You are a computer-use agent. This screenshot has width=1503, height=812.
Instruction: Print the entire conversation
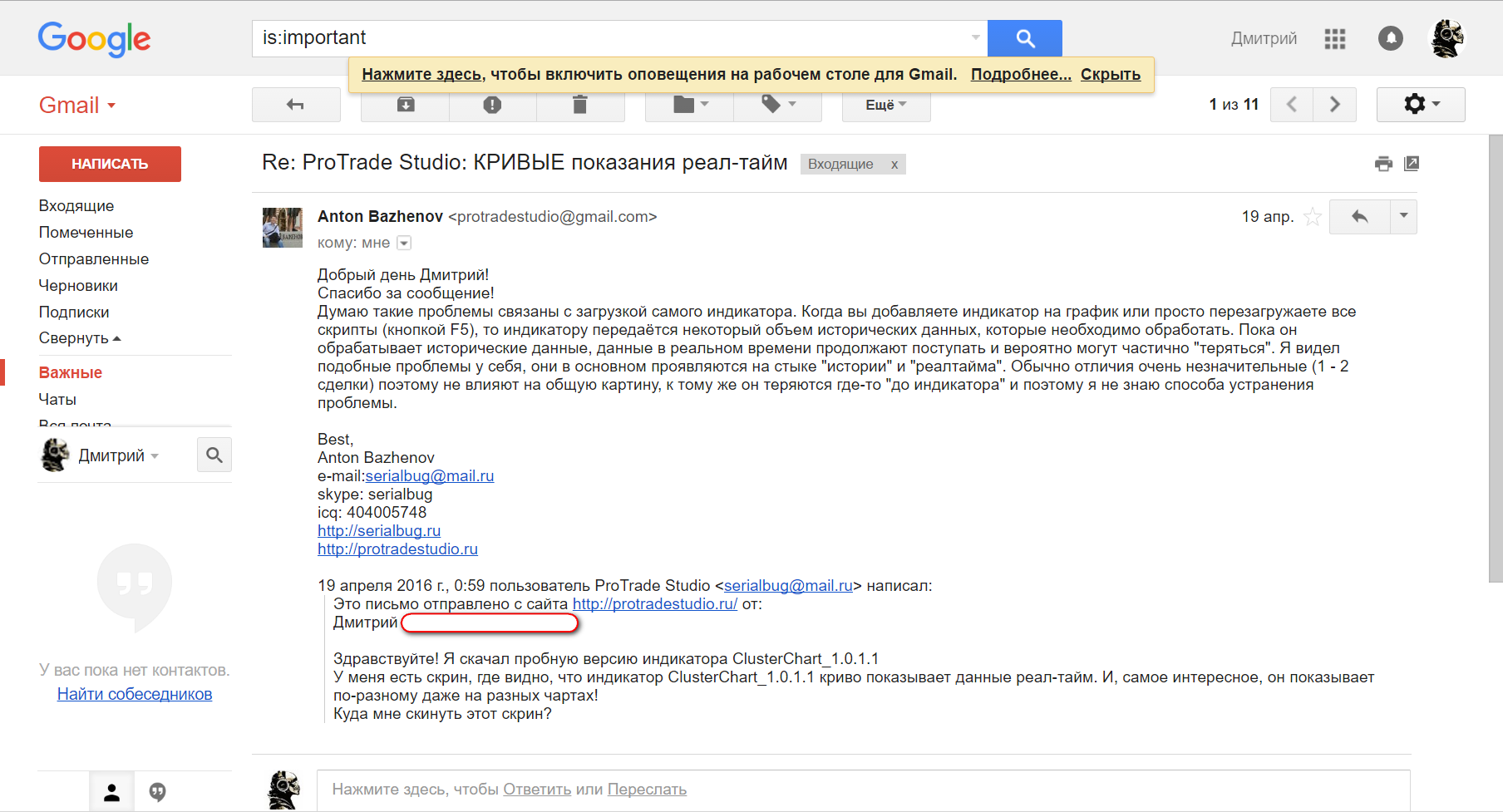(1383, 164)
